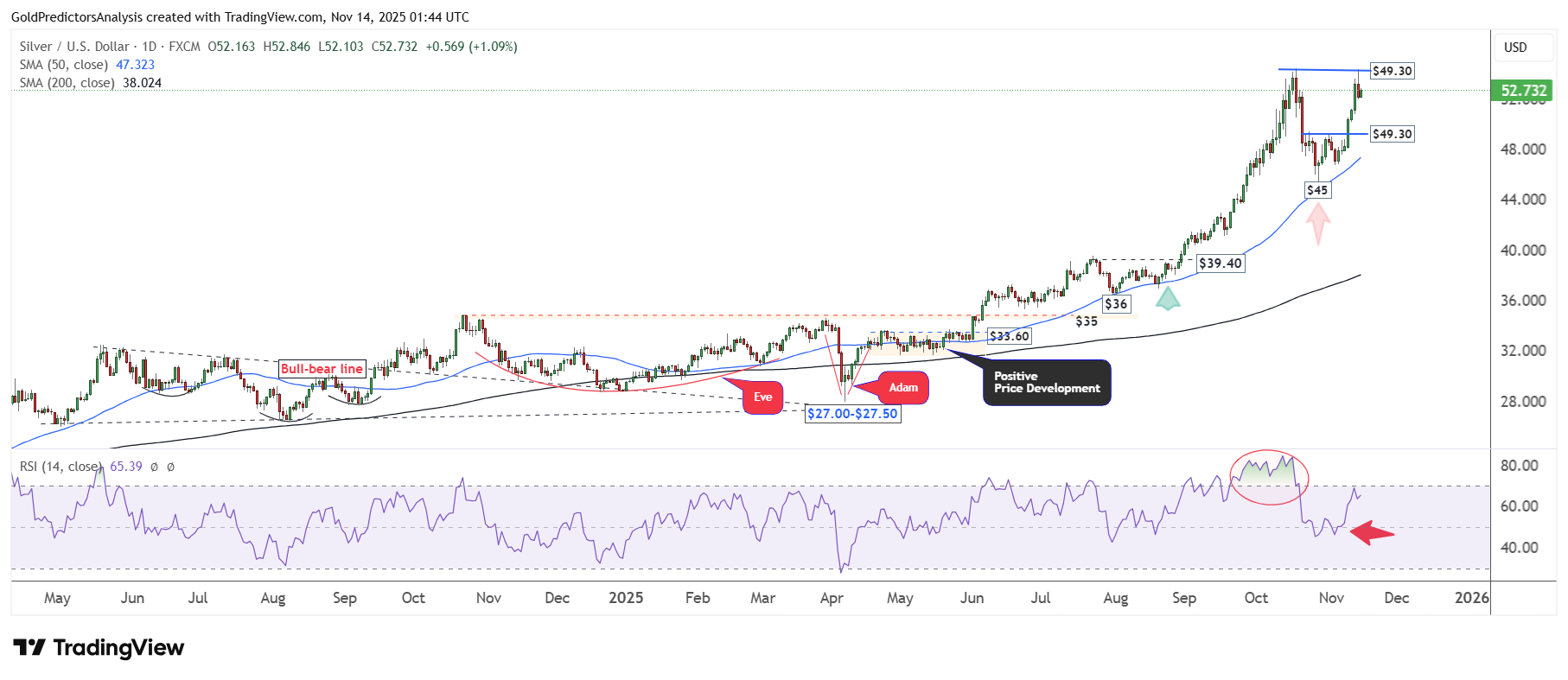Click the red left-pointing arrow in RSI panel
The image size is (1568, 680).
pyautogui.click(x=1372, y=533)
